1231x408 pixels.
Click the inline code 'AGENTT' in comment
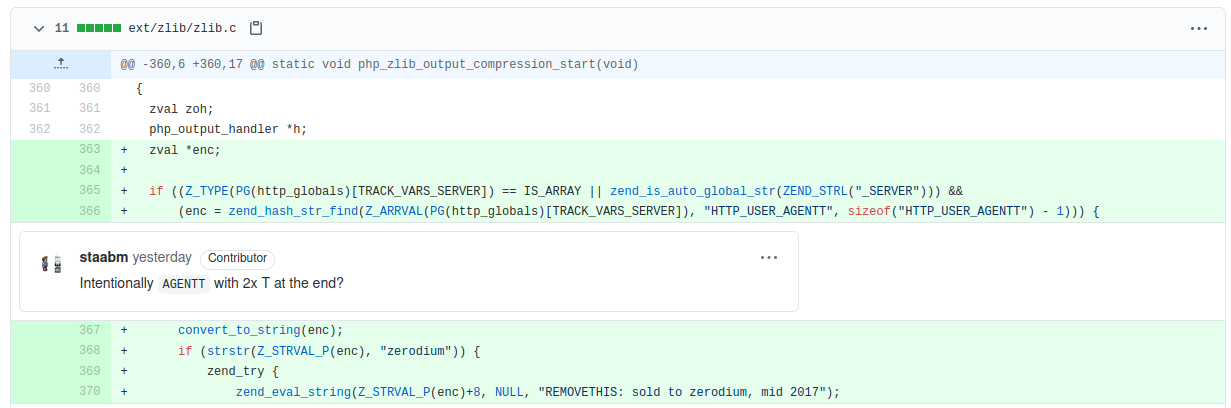183,283
